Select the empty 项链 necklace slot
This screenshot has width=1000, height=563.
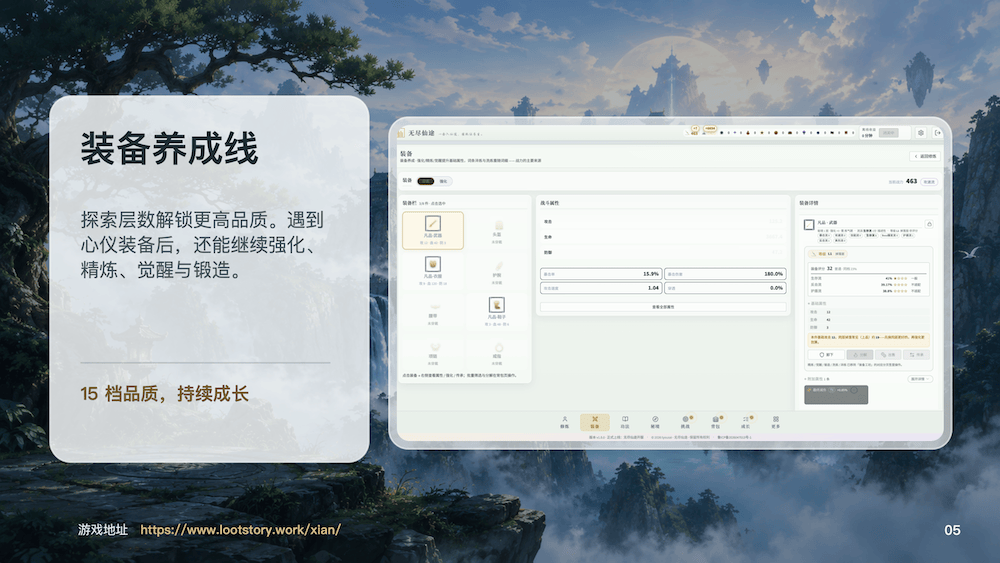click(x=432, y=353)
